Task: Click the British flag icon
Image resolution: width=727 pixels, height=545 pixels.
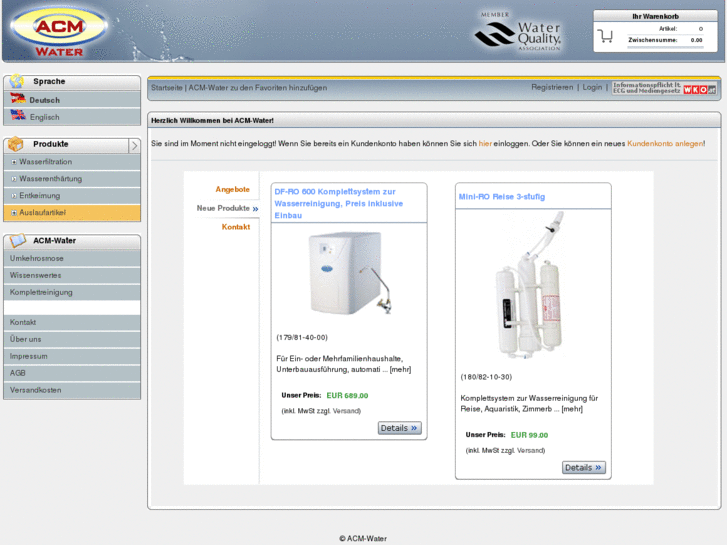Action: coord(18,115)
